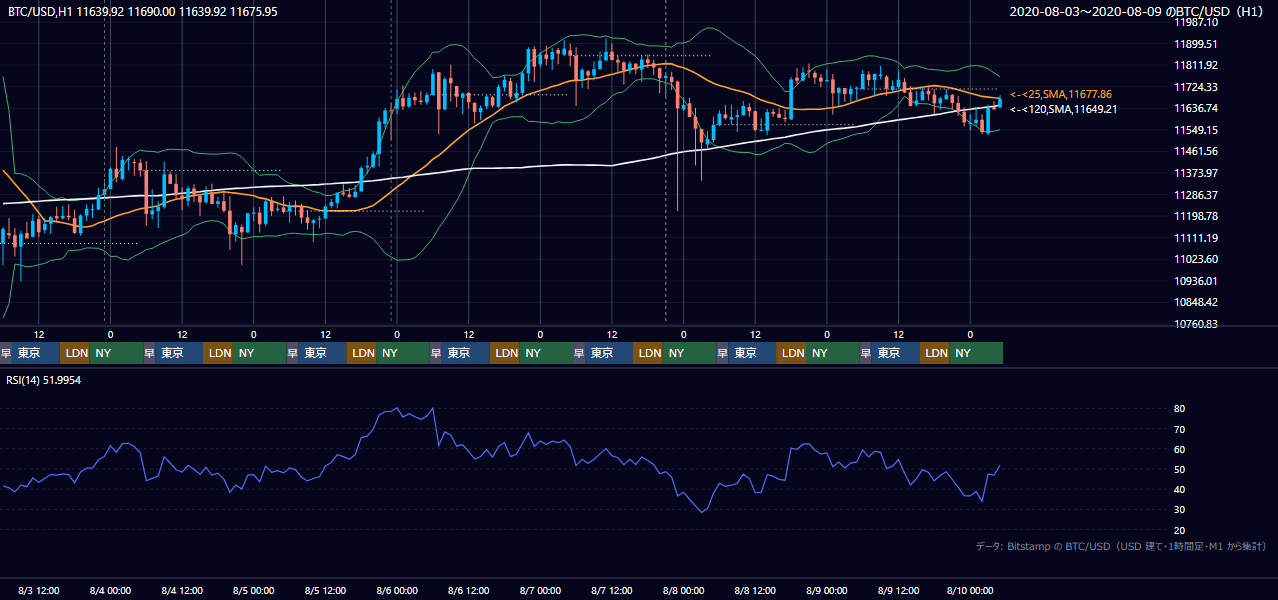Click RSI scale value 50
The width and height of the screenshot is (1278, 600).
(x=1180, y=469)
